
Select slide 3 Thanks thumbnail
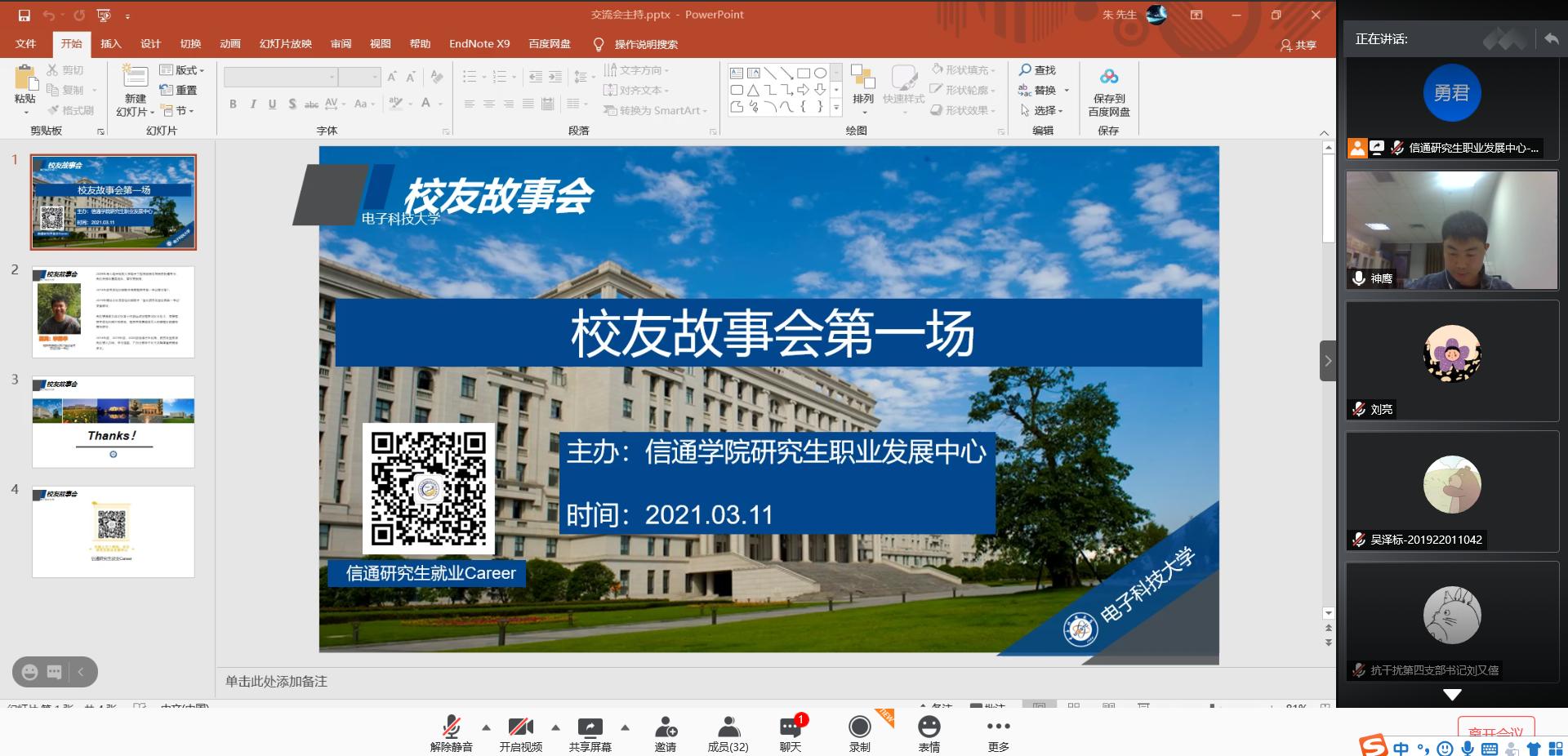tap(114, 421)
